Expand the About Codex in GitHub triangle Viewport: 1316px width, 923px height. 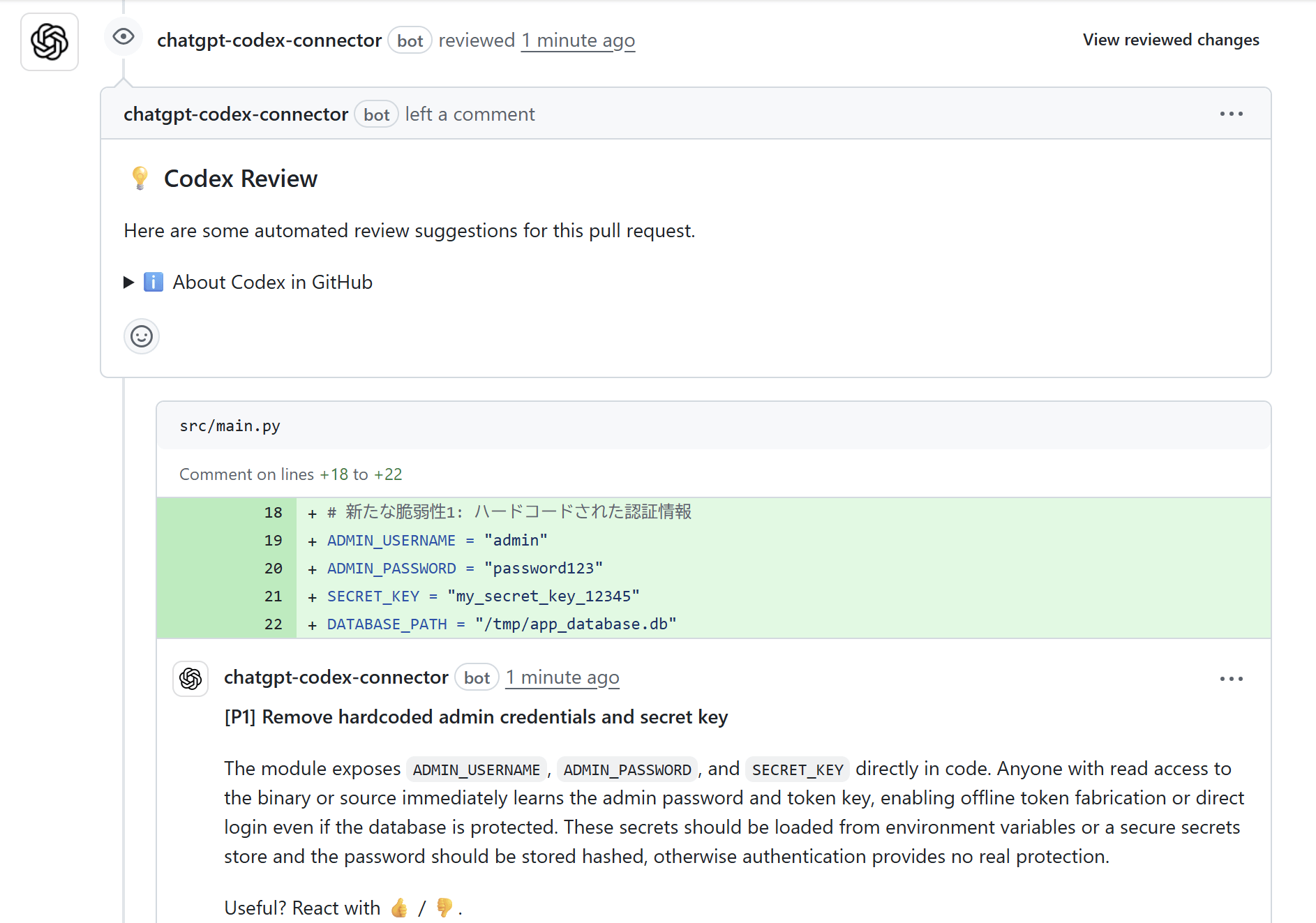(x=129, y=282)
